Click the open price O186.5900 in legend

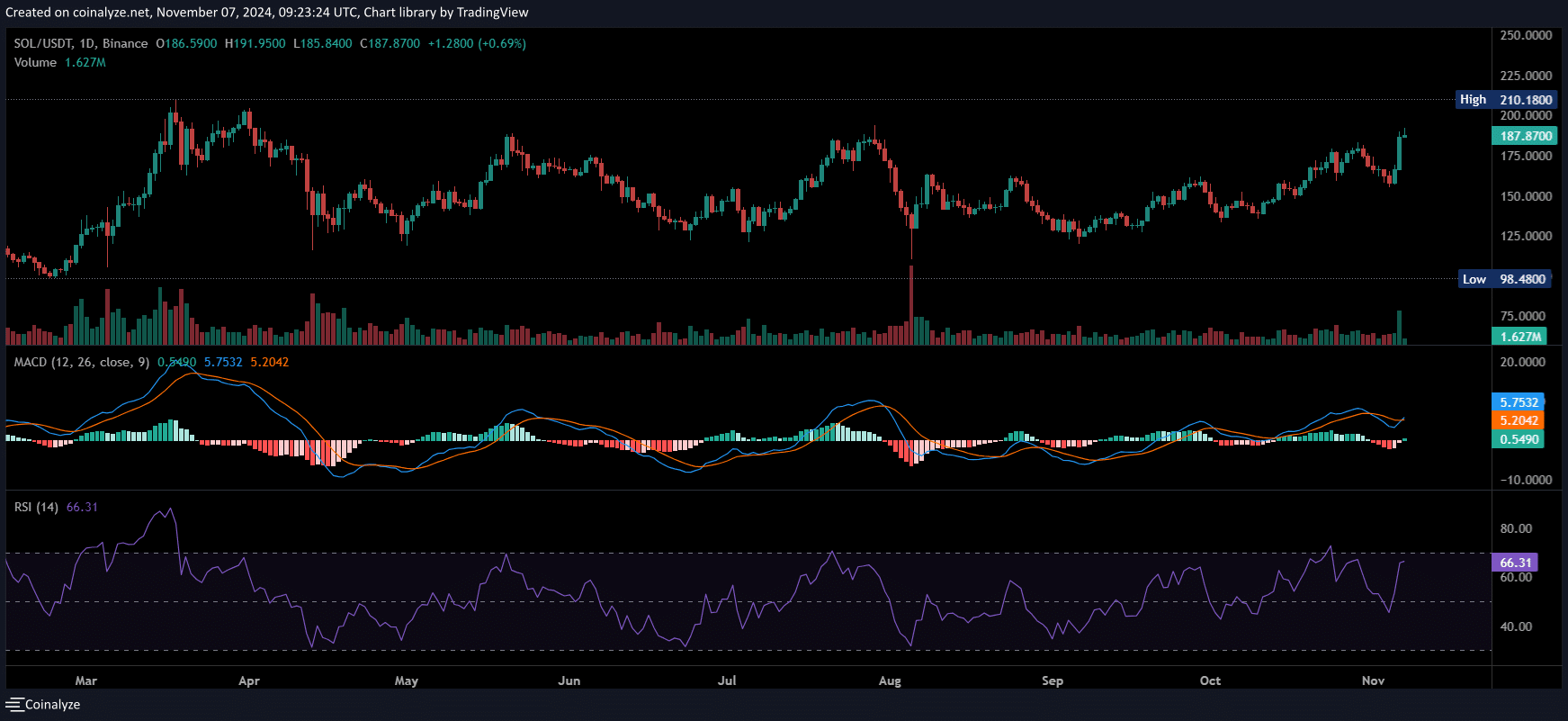(186, 43)
